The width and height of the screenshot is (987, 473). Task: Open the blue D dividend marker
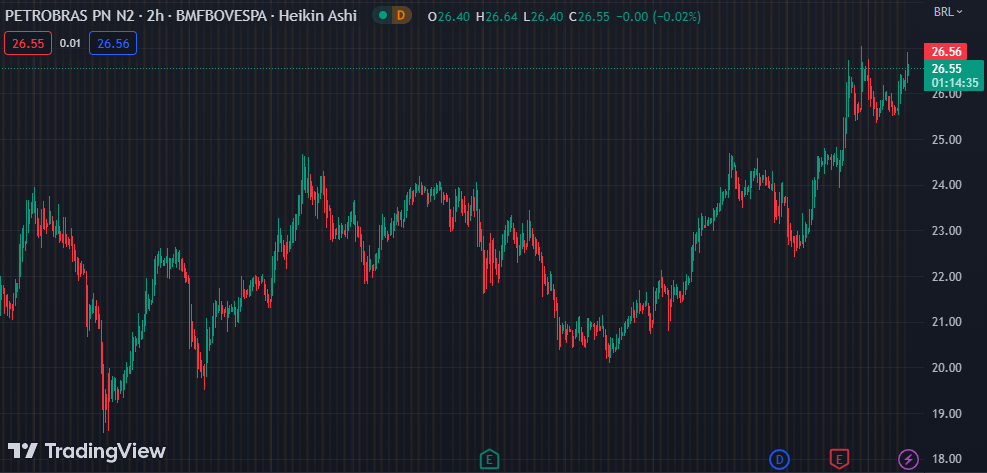pos(779,459)
